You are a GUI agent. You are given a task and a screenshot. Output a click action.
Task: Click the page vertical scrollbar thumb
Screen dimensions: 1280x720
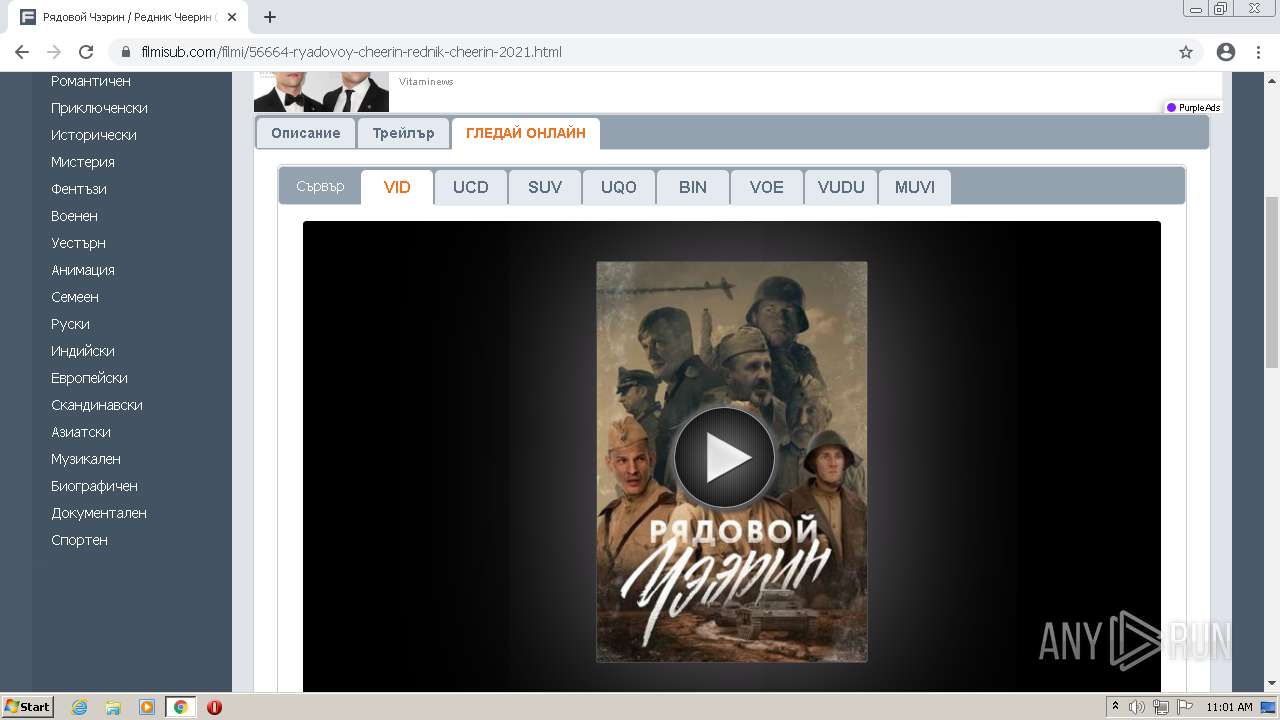point(1272,283)
